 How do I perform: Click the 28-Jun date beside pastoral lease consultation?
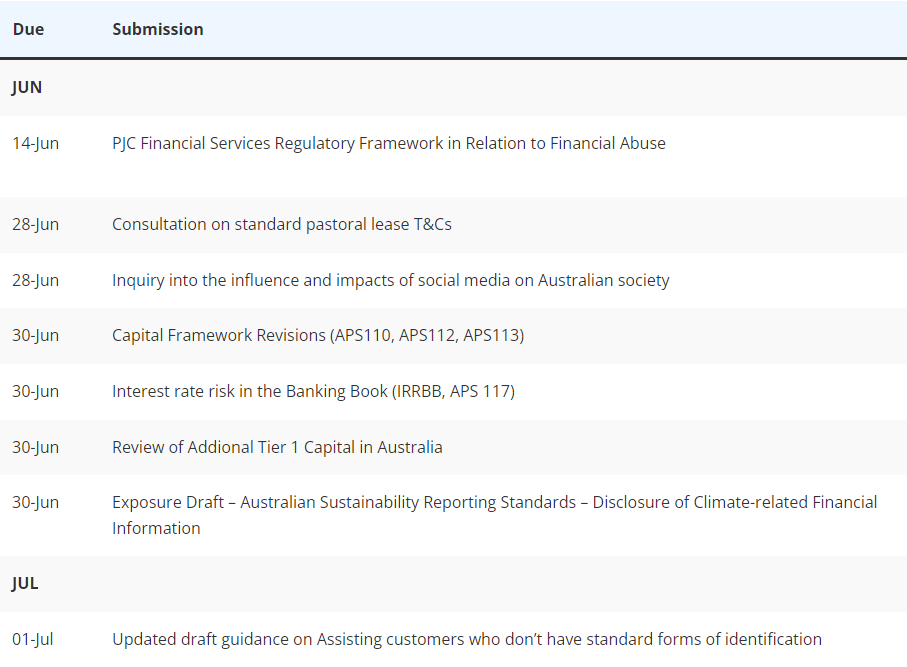[x=35, y=224]
